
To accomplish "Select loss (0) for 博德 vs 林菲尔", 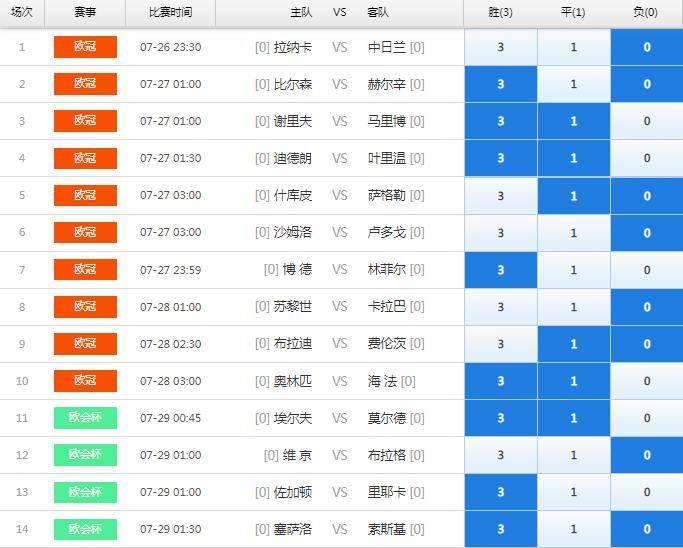I will tap(647, 270).
